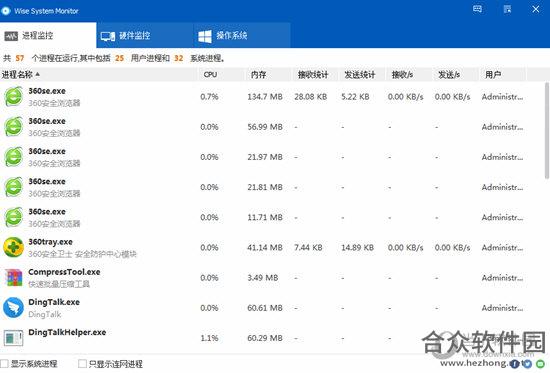This screenshot has width=550, height=373.
Task: Click the 快速批量压缩工具 description text
Action: pos(59,284)
